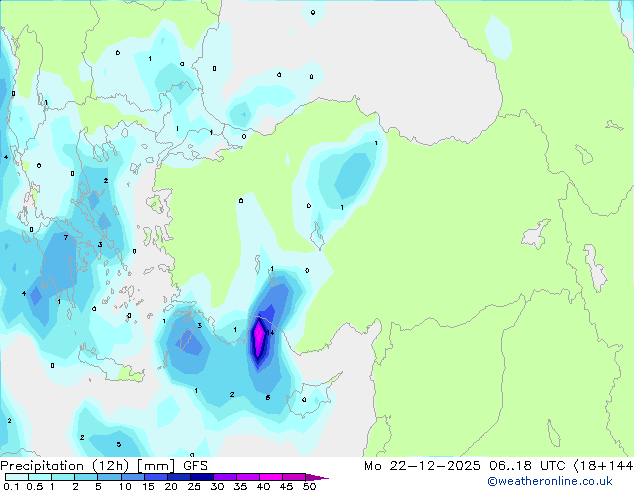Click the 'Precipitation (12h) [mm] GFS' title
The height and width of the screenshot is (490, 634).
(x=104, y=466)
